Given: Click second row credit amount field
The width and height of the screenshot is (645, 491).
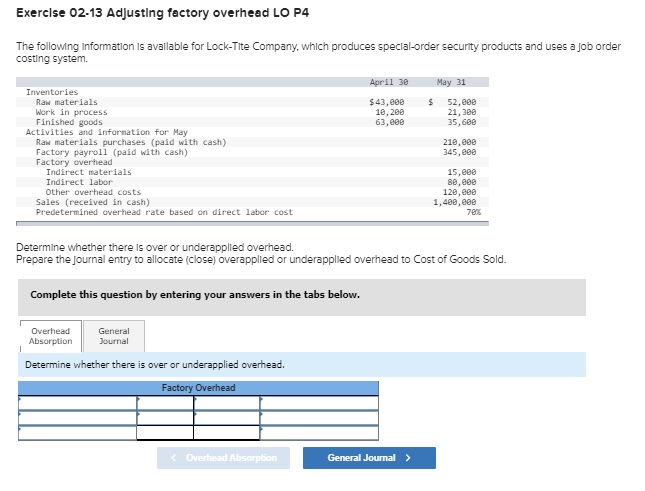Looking at the screenshot, I should pos(227,418).
